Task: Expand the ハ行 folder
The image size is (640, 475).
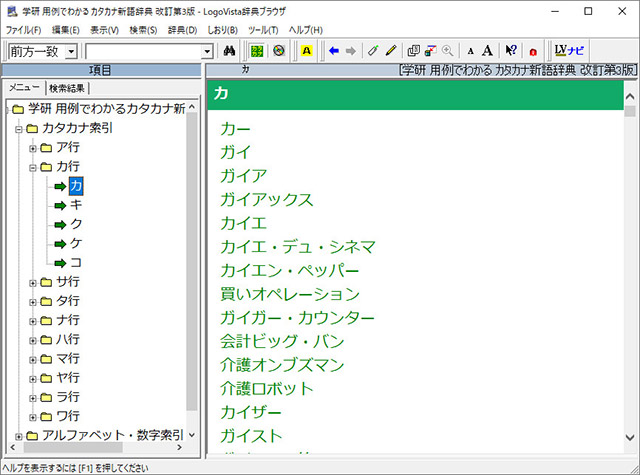Action: coord(33,340)
